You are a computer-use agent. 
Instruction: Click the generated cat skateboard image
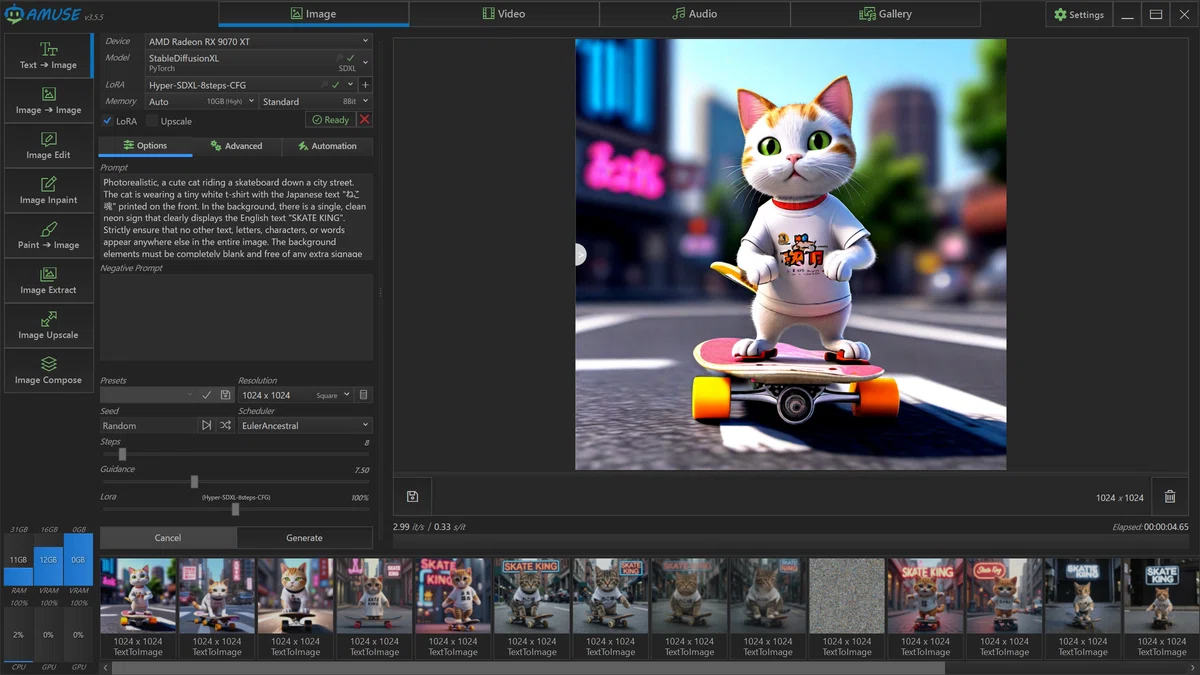pyautogui.click(x=790, y=254)
